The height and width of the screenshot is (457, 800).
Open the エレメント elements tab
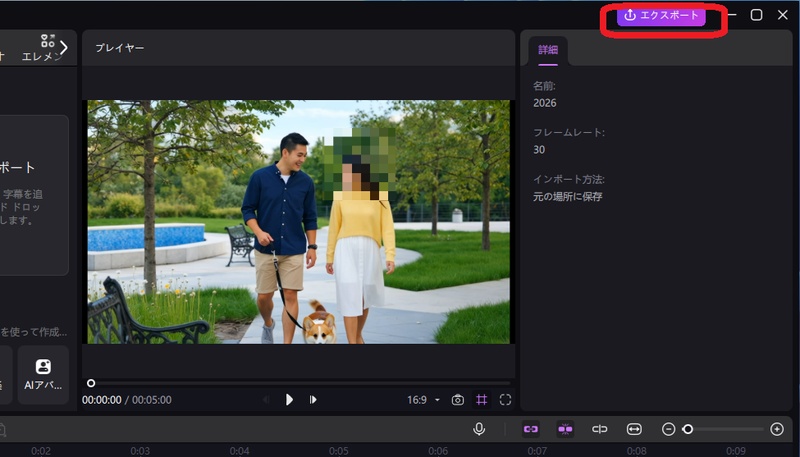tap(43, 48)
